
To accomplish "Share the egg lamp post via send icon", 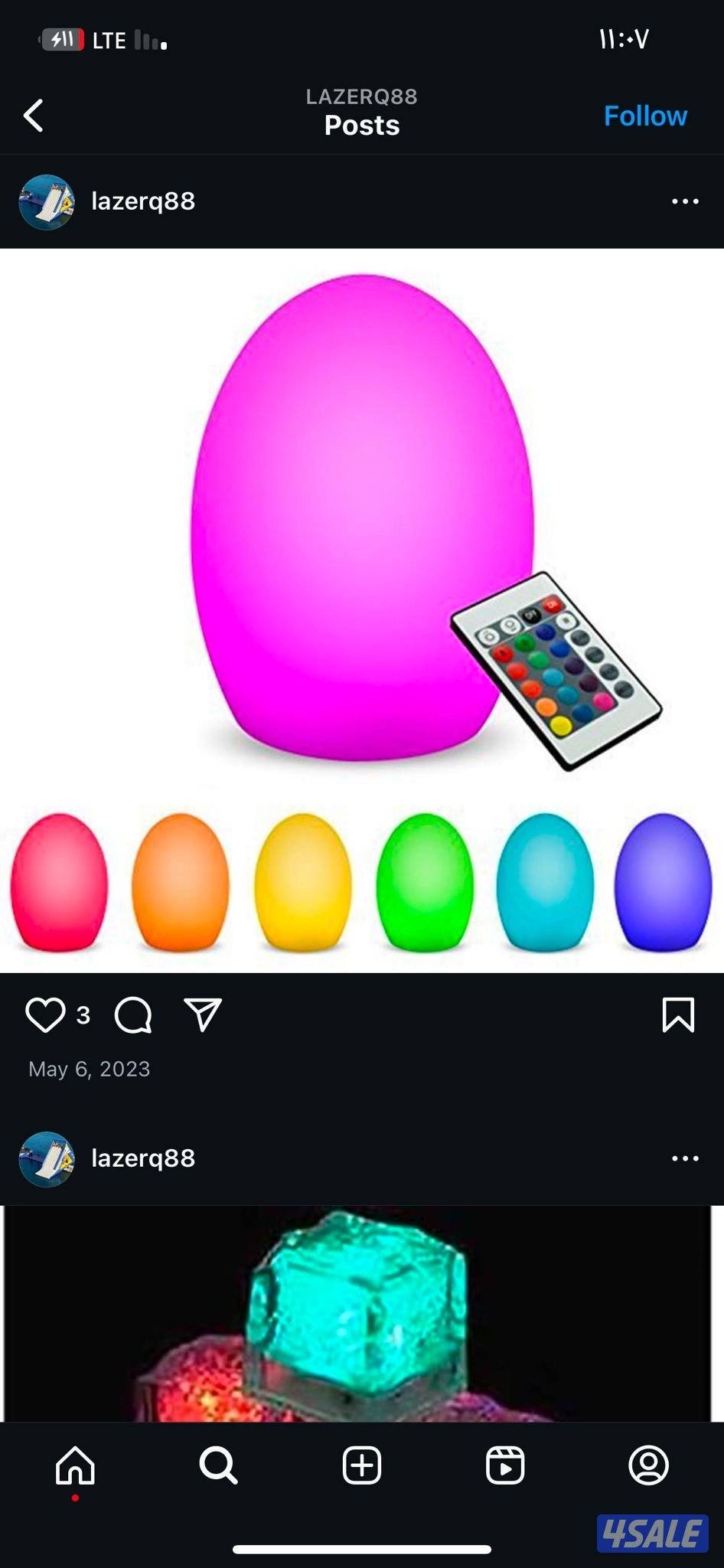I will pyautogui.click(x=203, y=1015).
